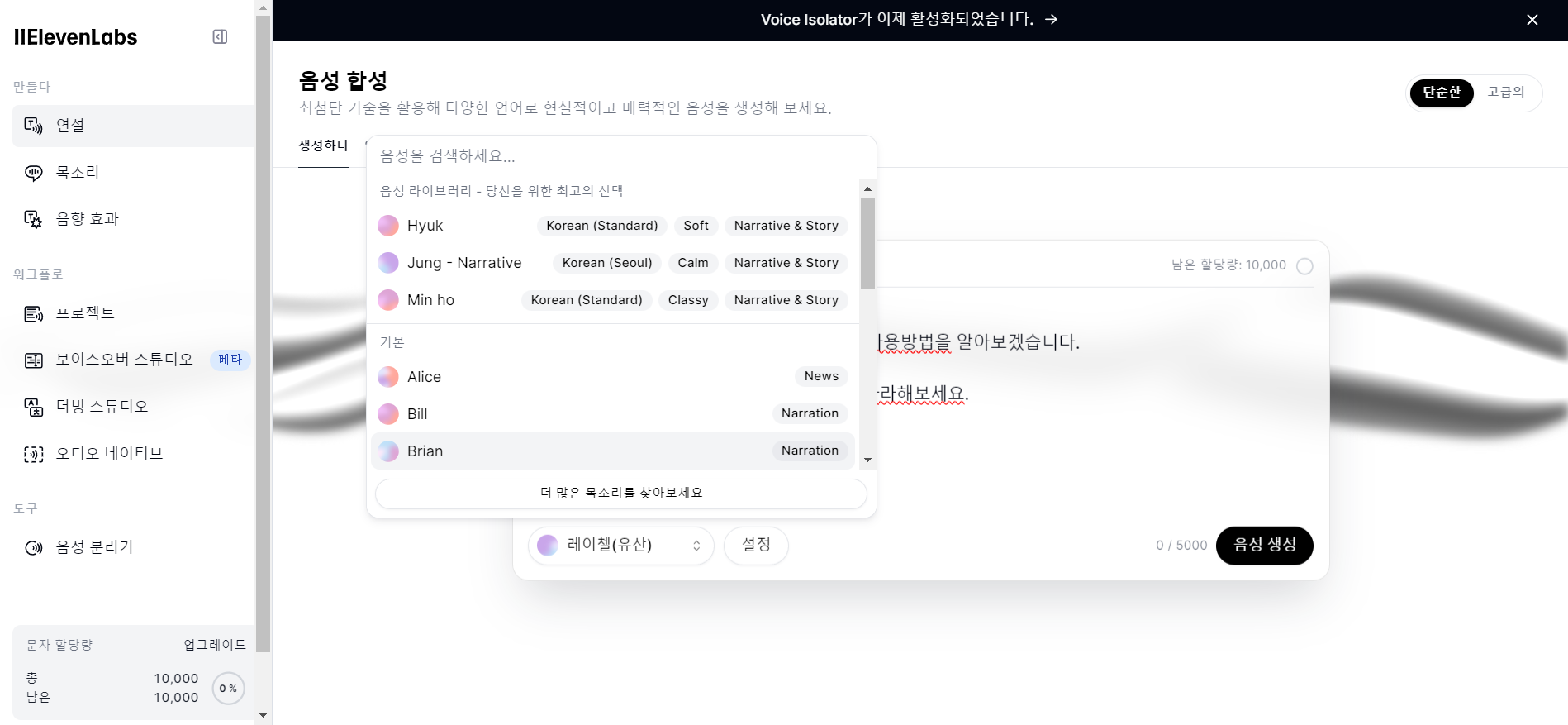Image resolution: width=1568 pixels, height=725 pixels.
Task: Open the 보이스오버 스튜디오 icon
Action: 33,360
